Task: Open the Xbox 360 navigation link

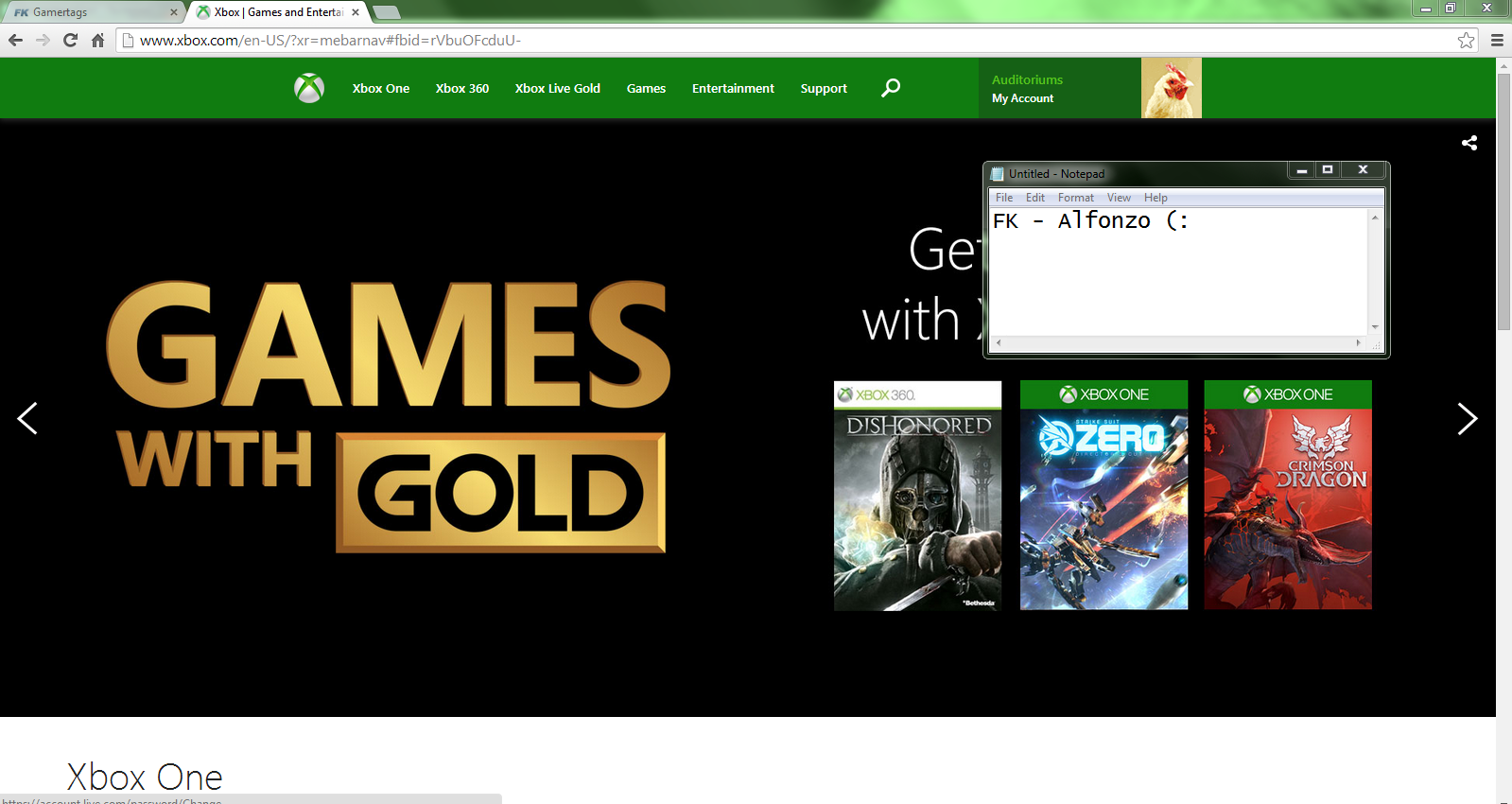Action: (462, 88)
